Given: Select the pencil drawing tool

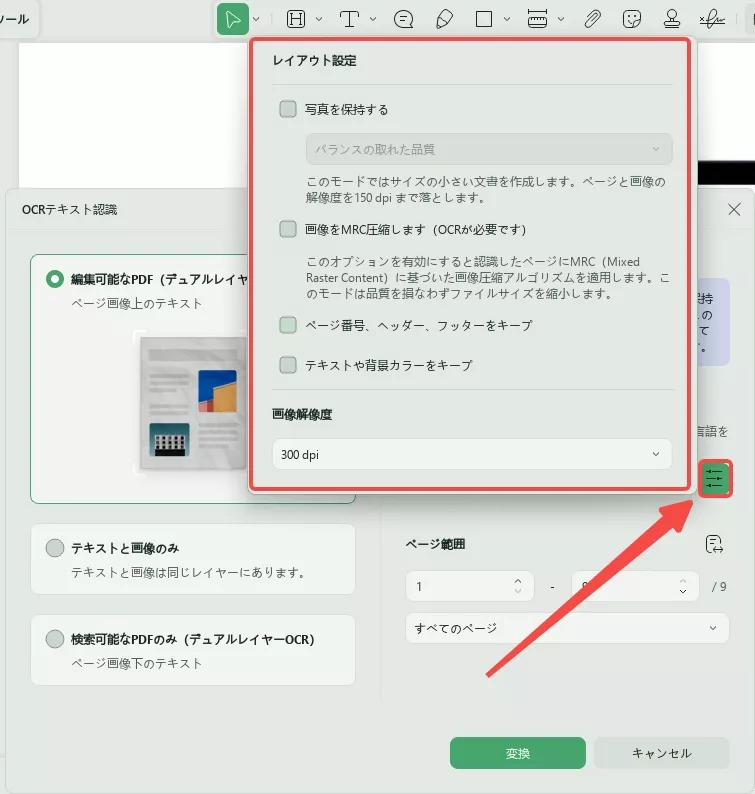Looking at the screenshot, I should coord(444,20).
